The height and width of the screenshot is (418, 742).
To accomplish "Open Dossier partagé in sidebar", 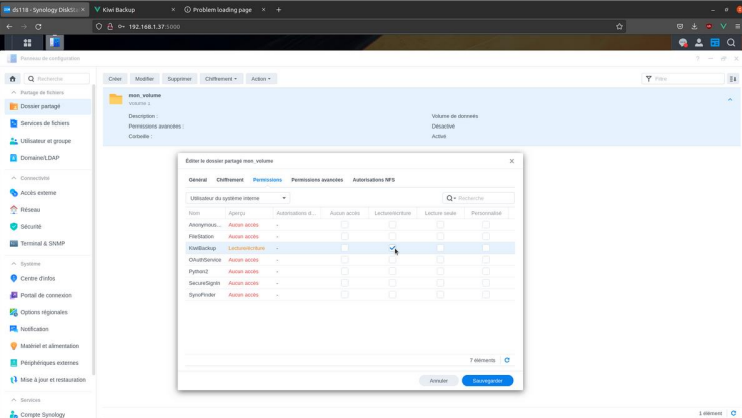I will coord(47,106).
